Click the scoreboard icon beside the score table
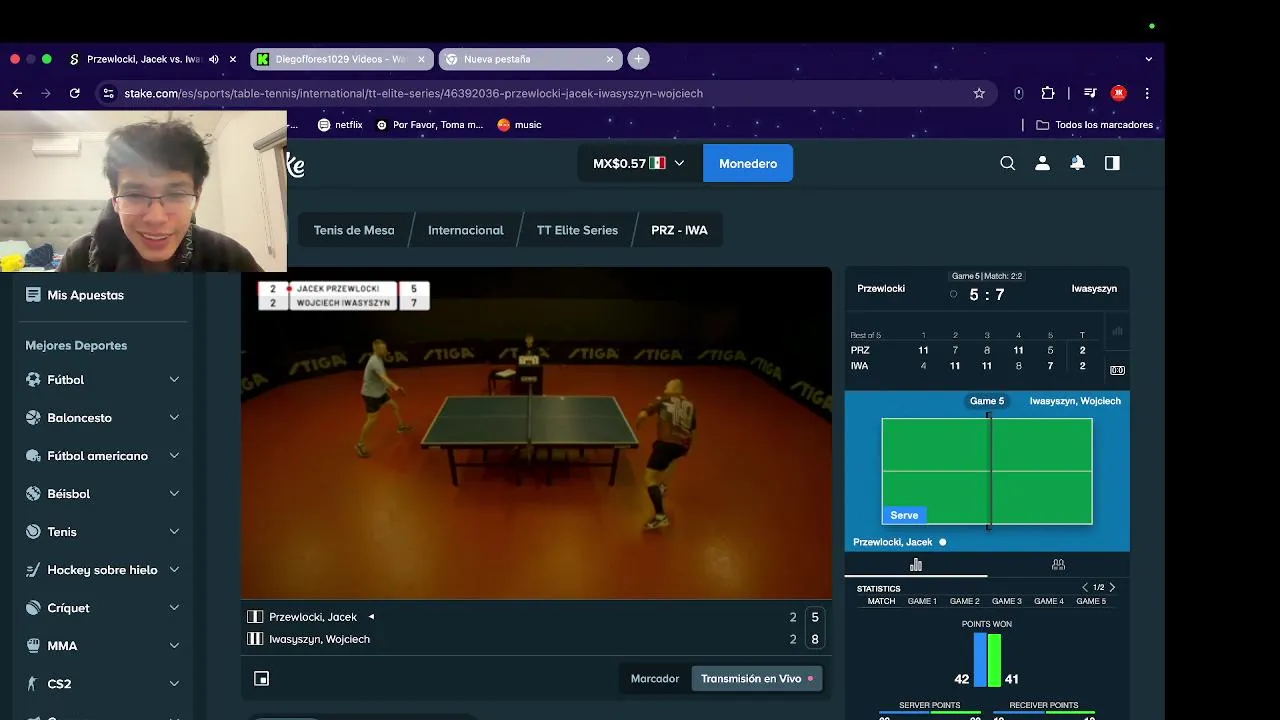Viewport: 1280px width, 720px height. click(1117, 370)
